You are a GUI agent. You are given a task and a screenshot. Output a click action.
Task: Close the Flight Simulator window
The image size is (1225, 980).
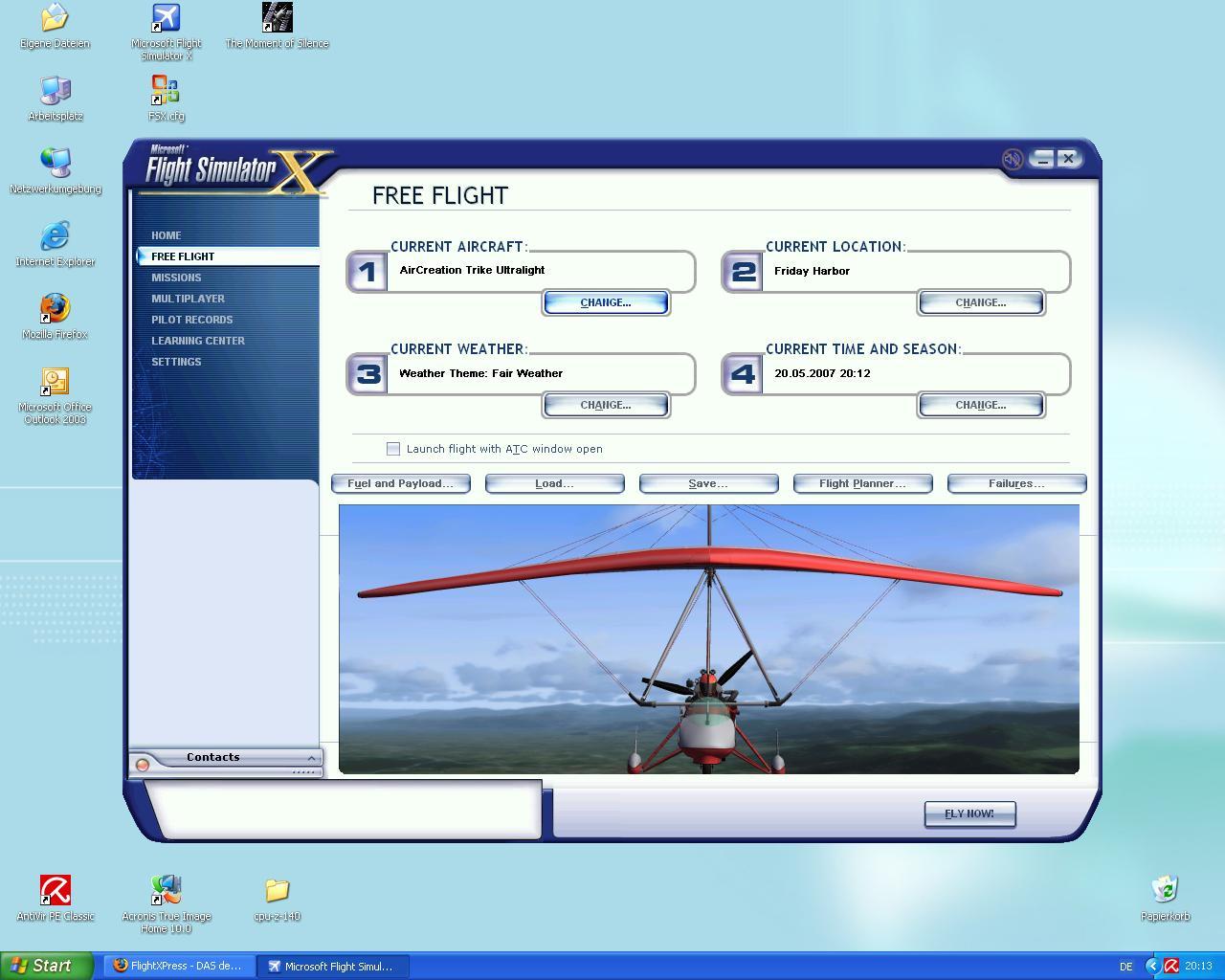pyautogui.click(x=1068, y=159)
